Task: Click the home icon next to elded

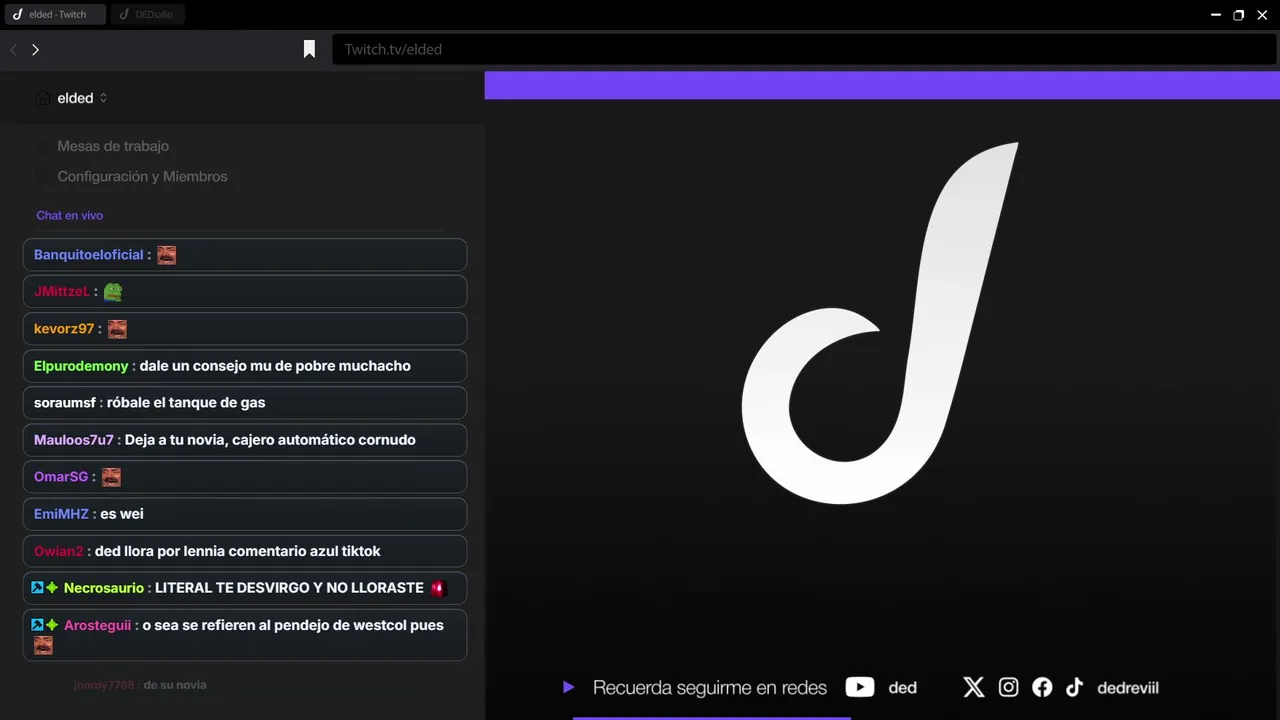Action: (x=43, y=98)
